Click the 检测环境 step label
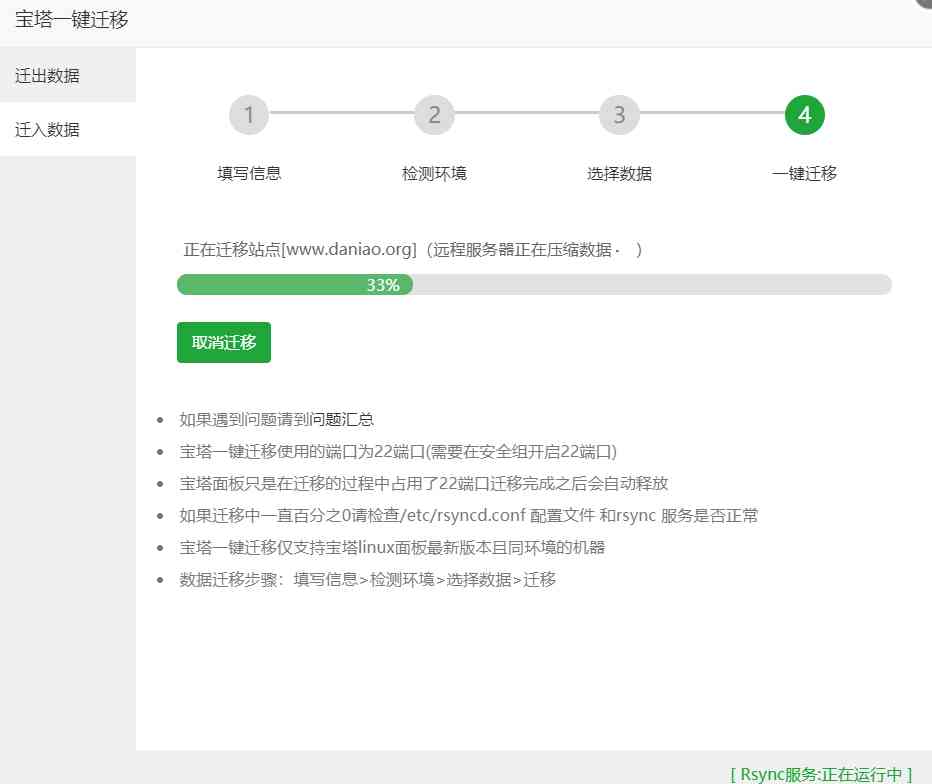Screen dimensions: 932x784 434,174
